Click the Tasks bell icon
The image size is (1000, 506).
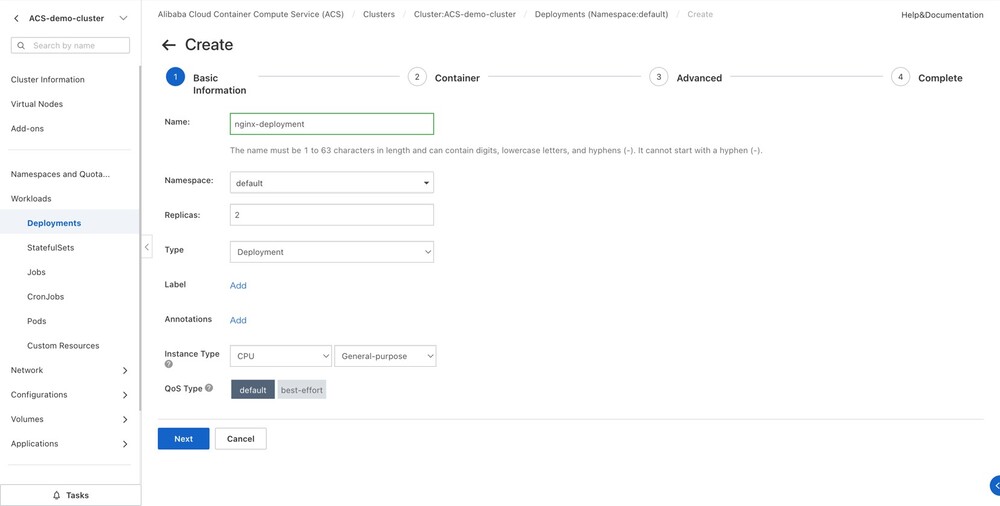pos(56,495)
